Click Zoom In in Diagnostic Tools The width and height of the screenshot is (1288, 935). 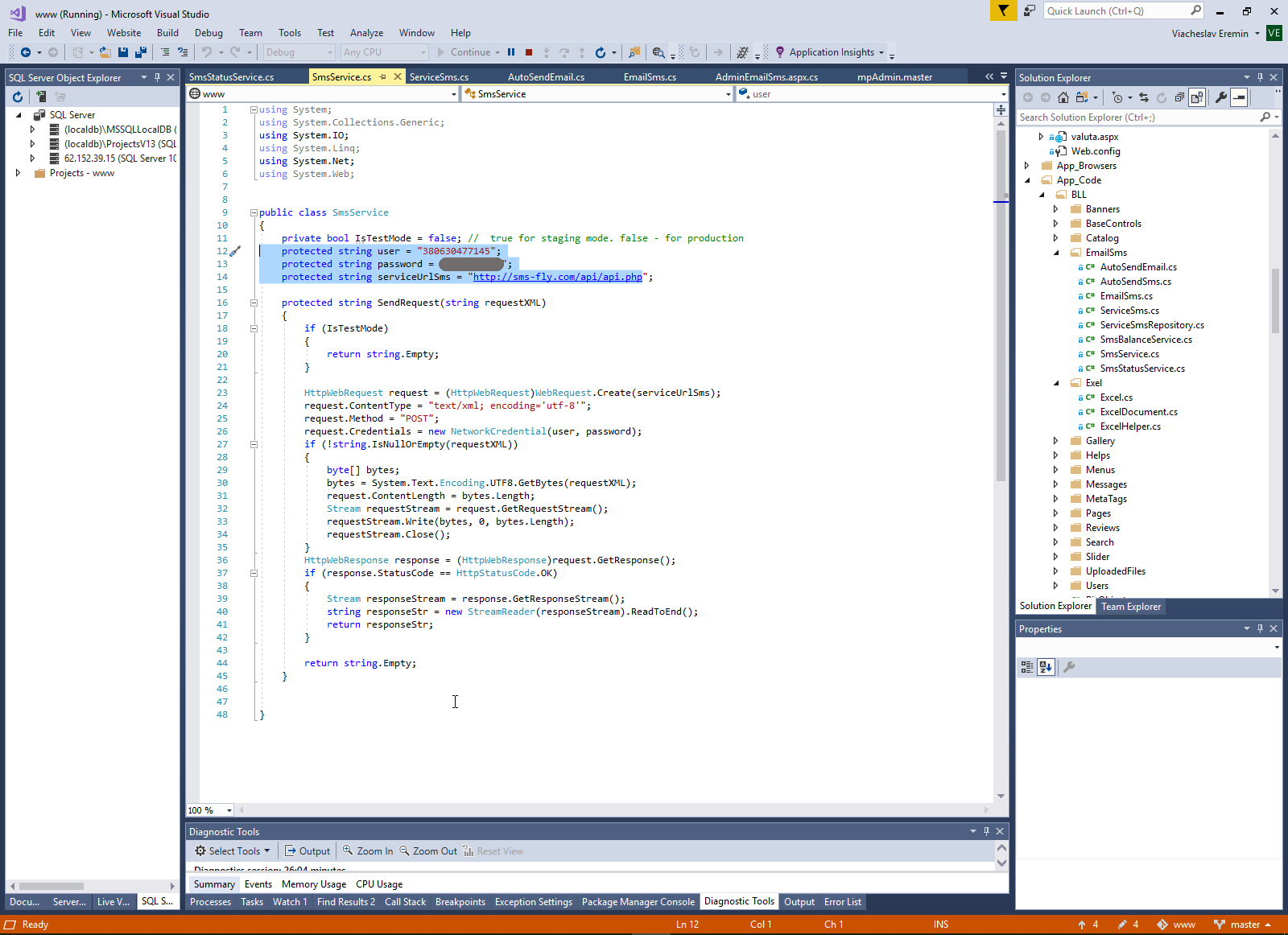tap(368, 851)
